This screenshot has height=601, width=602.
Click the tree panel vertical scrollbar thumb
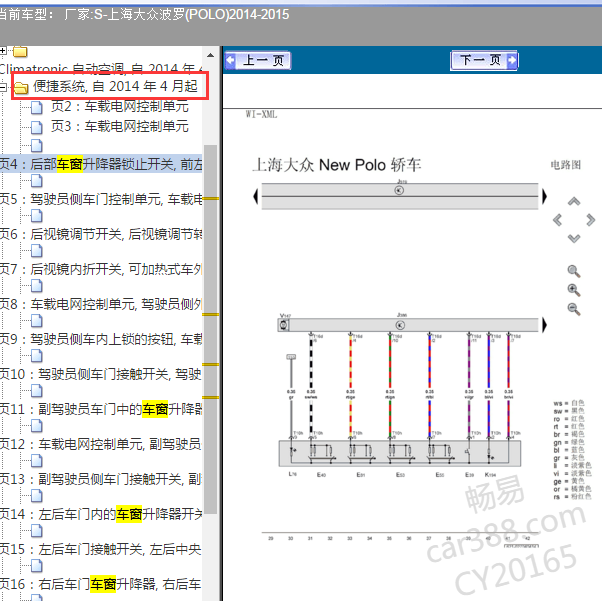click(x=210, y=329)
